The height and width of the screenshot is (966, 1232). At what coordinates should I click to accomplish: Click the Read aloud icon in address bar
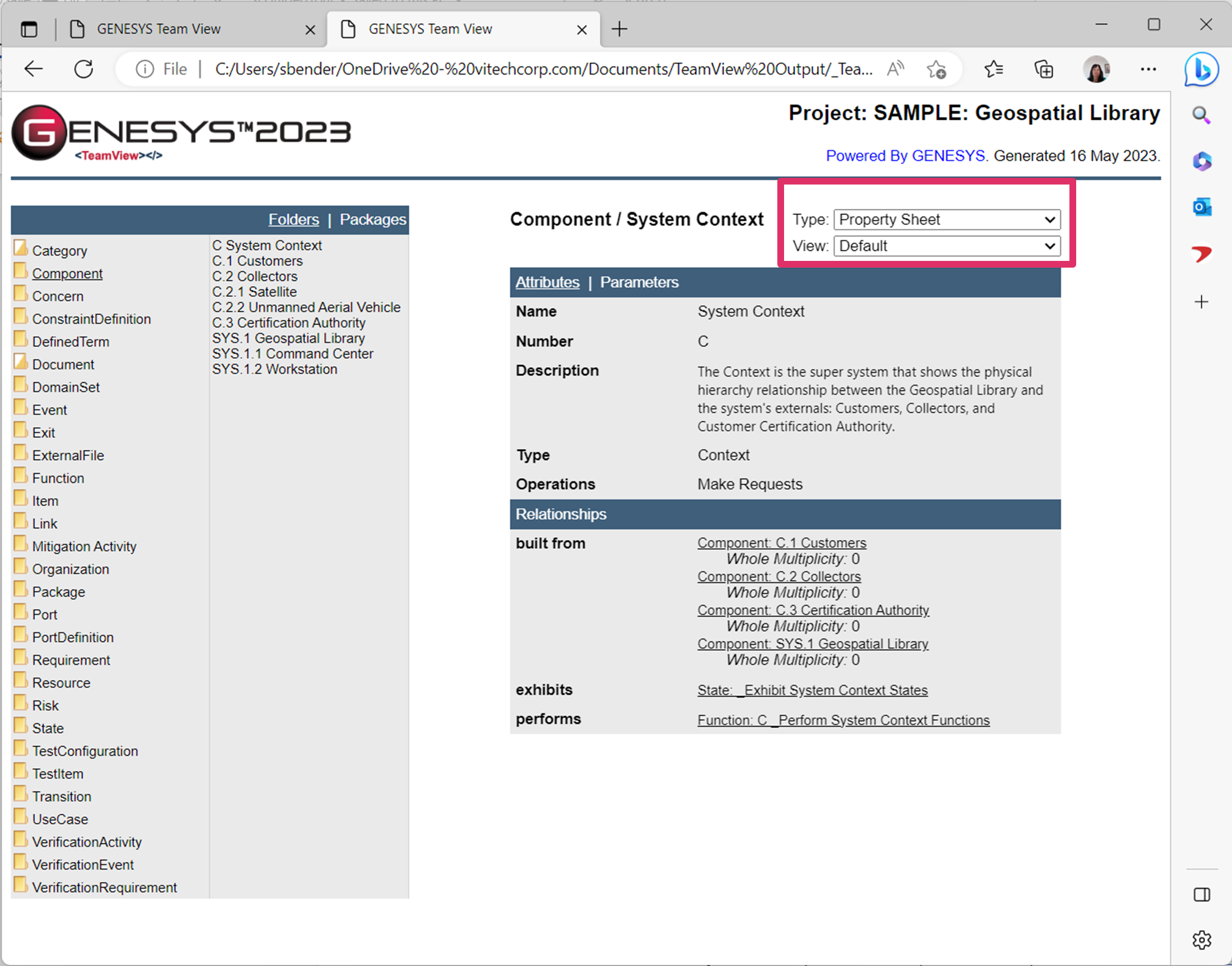point(895,69)
